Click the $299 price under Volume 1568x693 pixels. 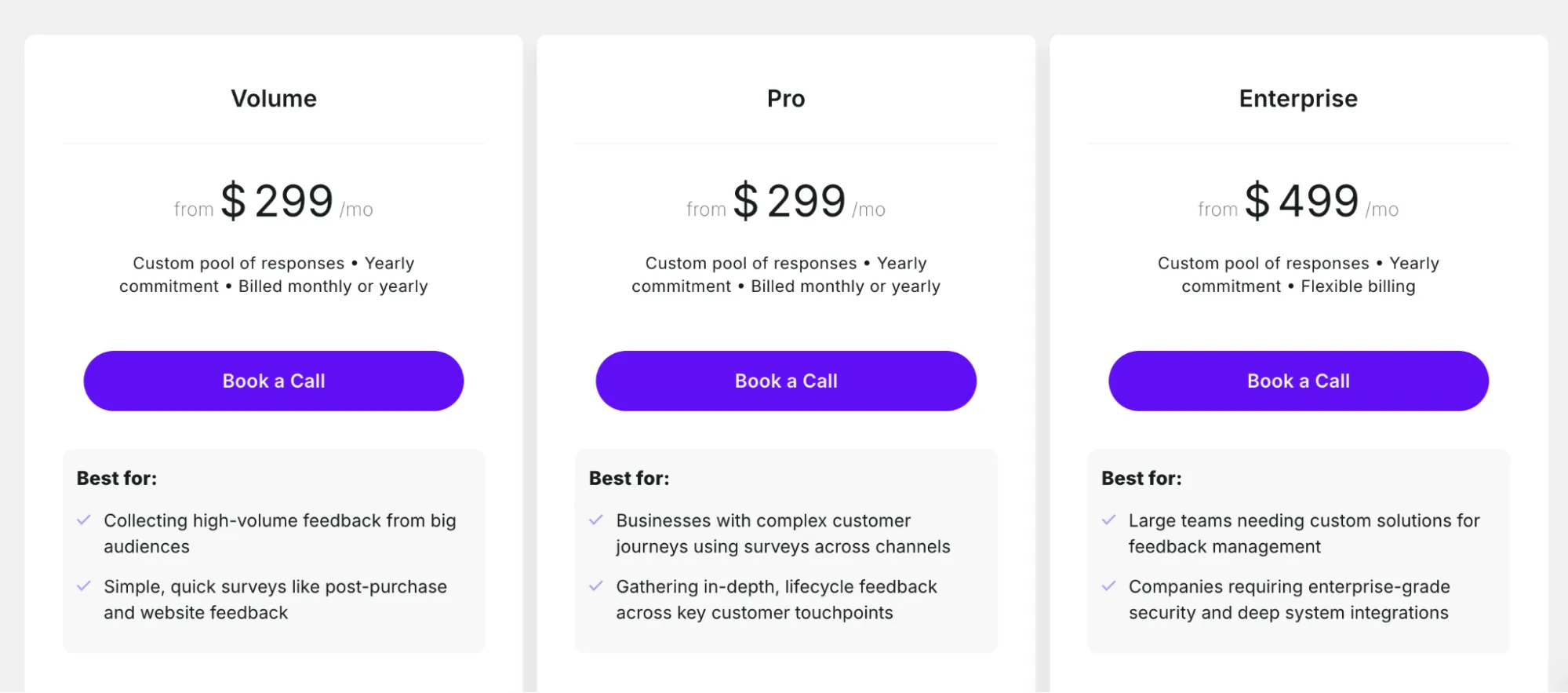[276, 200]
